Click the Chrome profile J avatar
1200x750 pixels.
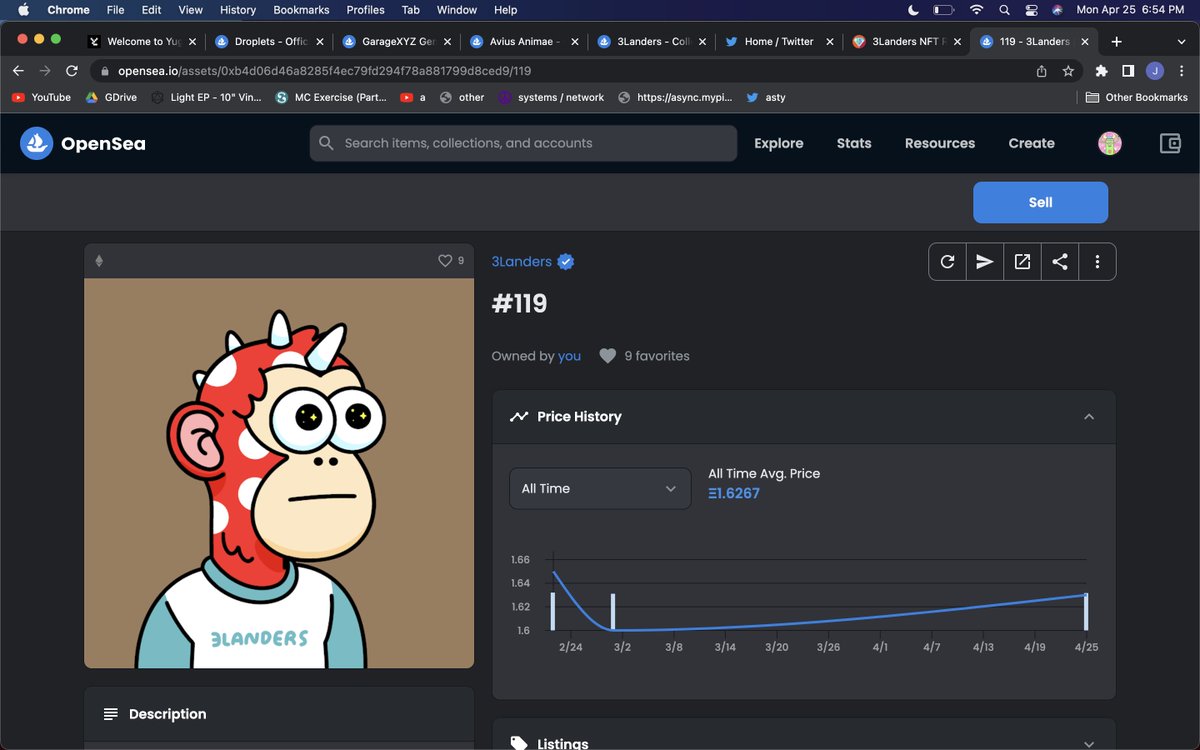point(1155,71)
